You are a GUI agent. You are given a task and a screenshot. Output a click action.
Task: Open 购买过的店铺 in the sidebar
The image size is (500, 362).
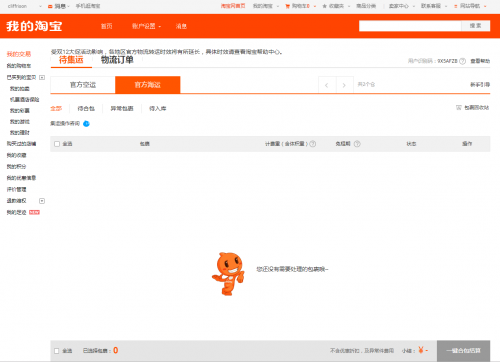pyautogui.click(x=21, y=144)
